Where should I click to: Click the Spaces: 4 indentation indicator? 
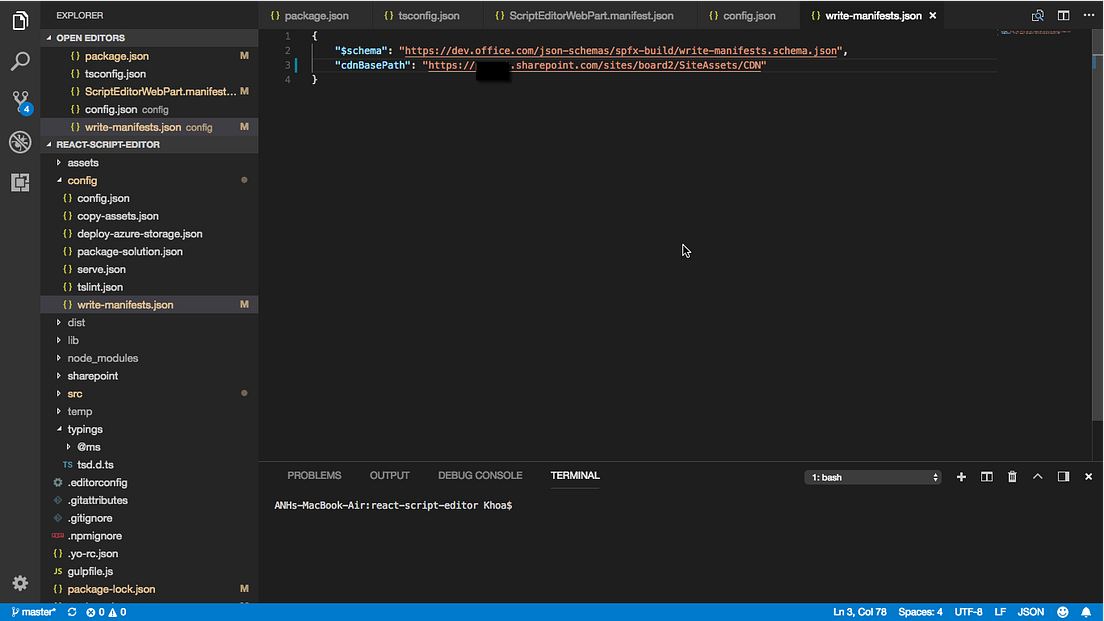pos(919,611)
